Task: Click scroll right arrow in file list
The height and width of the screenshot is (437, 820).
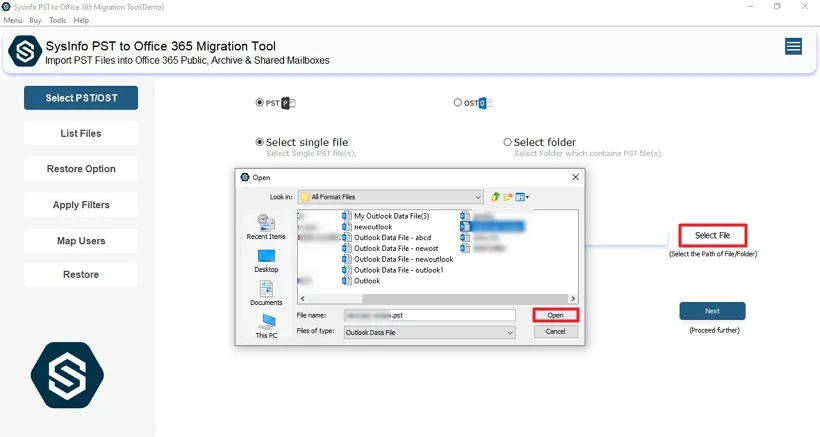Action: click(573, 298)
